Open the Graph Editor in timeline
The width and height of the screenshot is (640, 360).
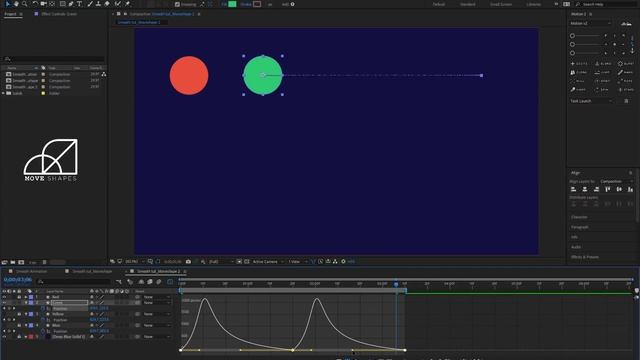(x=170, y=281)
